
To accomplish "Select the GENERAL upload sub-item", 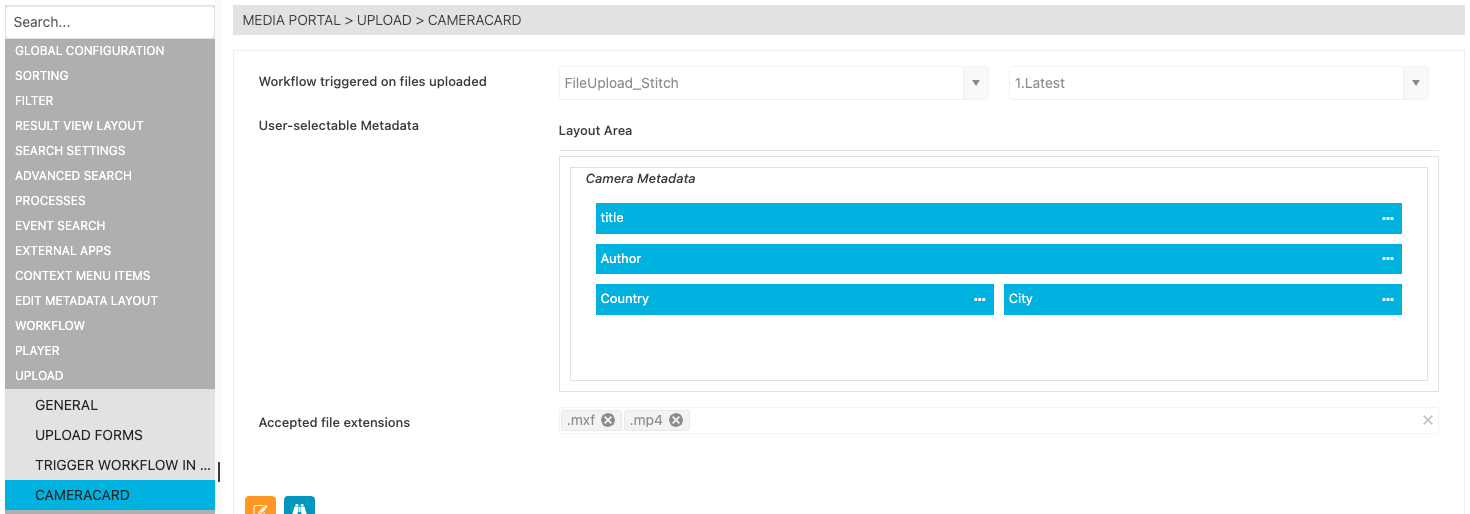I will coord(67,405).
